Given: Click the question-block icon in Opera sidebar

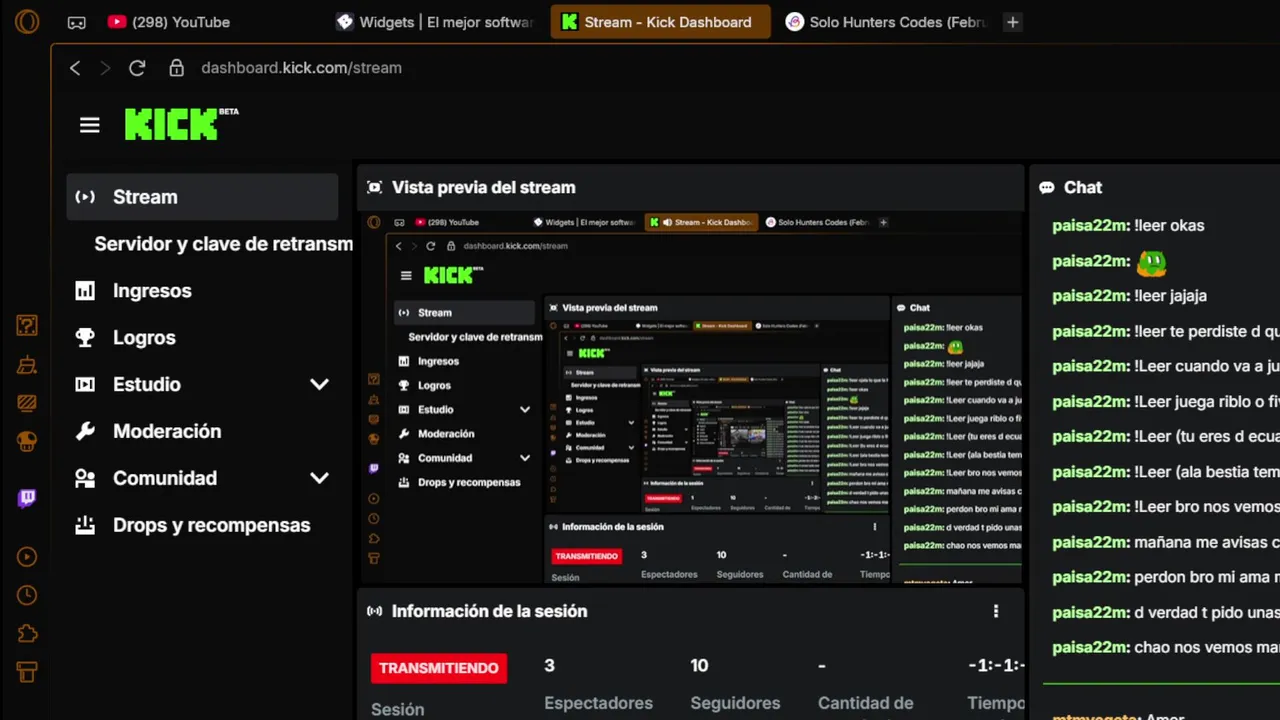Looking at the screenshot, I should [27, 325].
